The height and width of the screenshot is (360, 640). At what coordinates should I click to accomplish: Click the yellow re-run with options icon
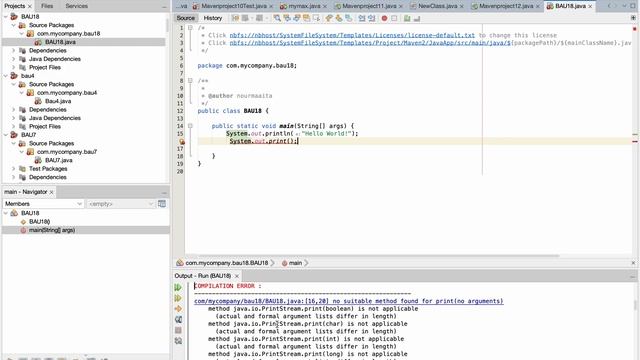(178, 298)
